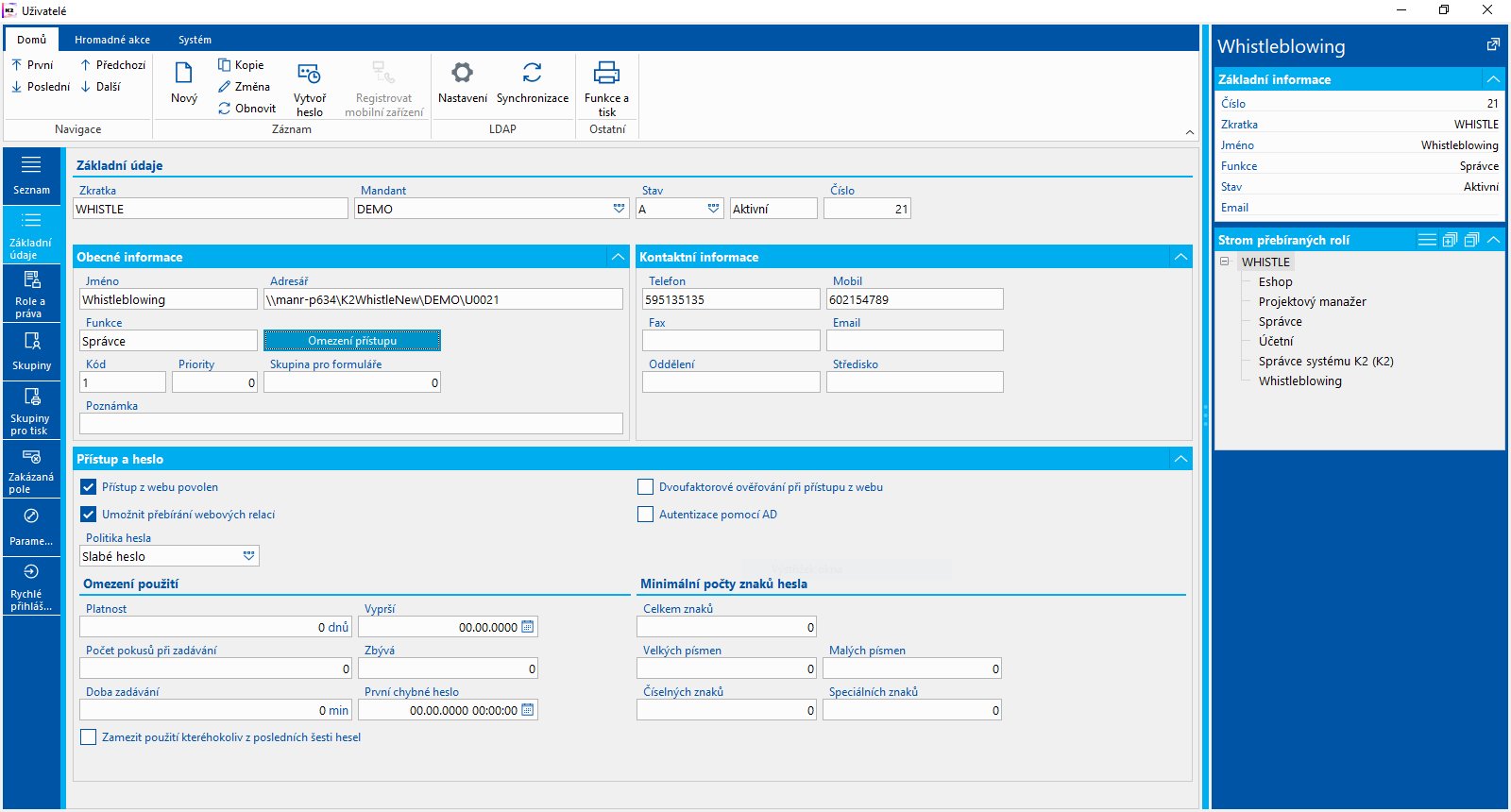1511x812 pixels.
Task: Click the Vytvoř heslo icon
Action: click(309, 74)
